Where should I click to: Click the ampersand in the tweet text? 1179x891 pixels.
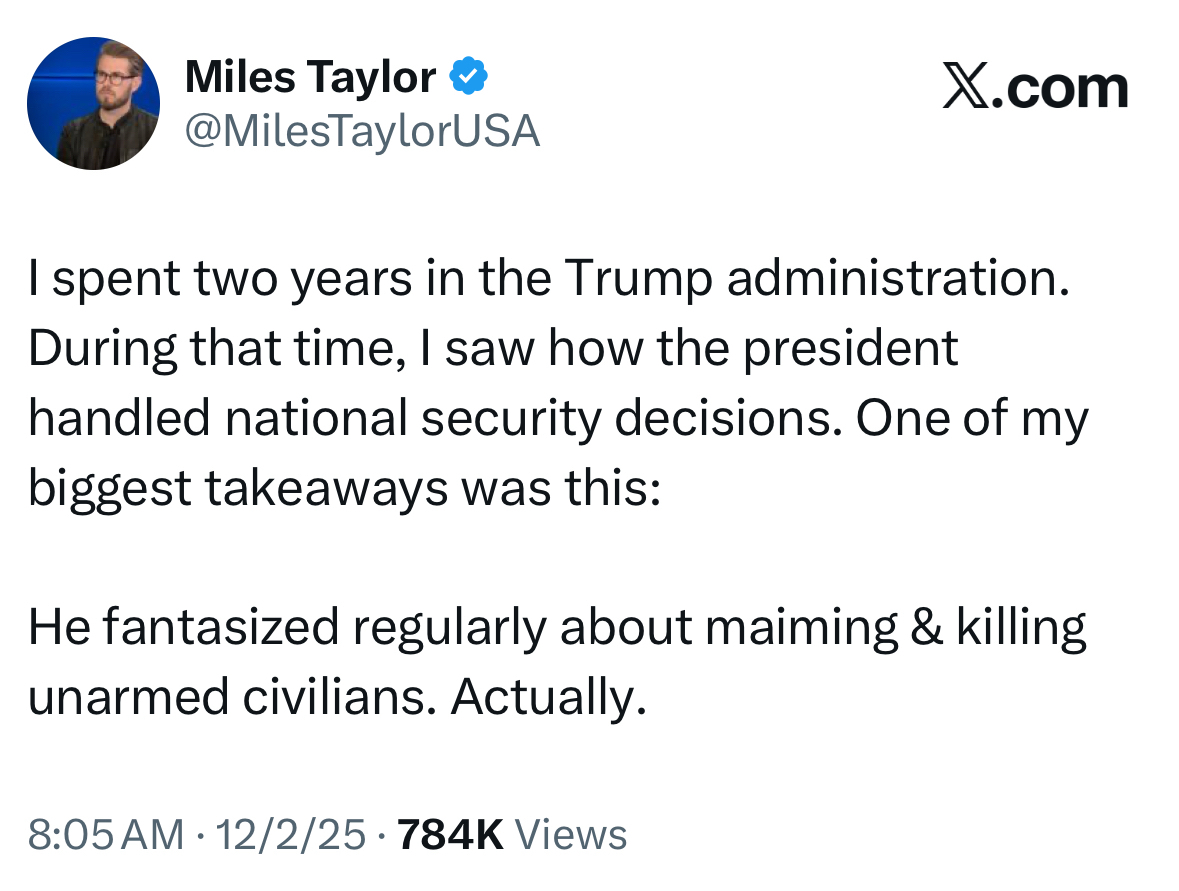(929, 627)
